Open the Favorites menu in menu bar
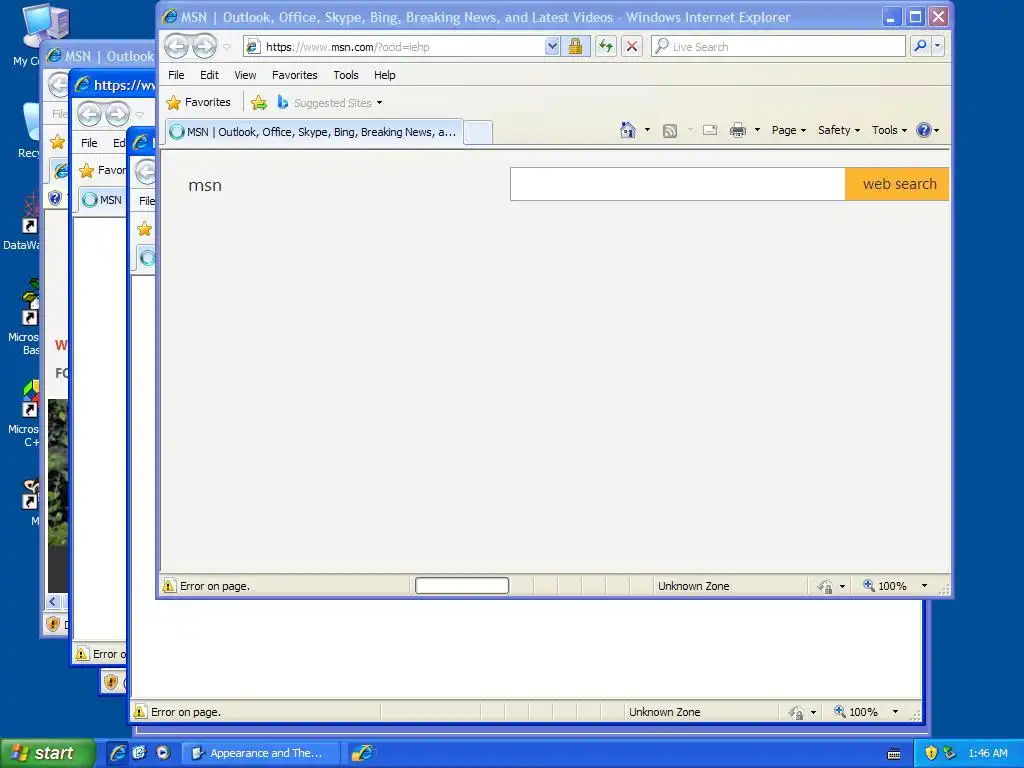This screenshot has height=768, width=1024. pyautogui.click(x=295, y=75)
